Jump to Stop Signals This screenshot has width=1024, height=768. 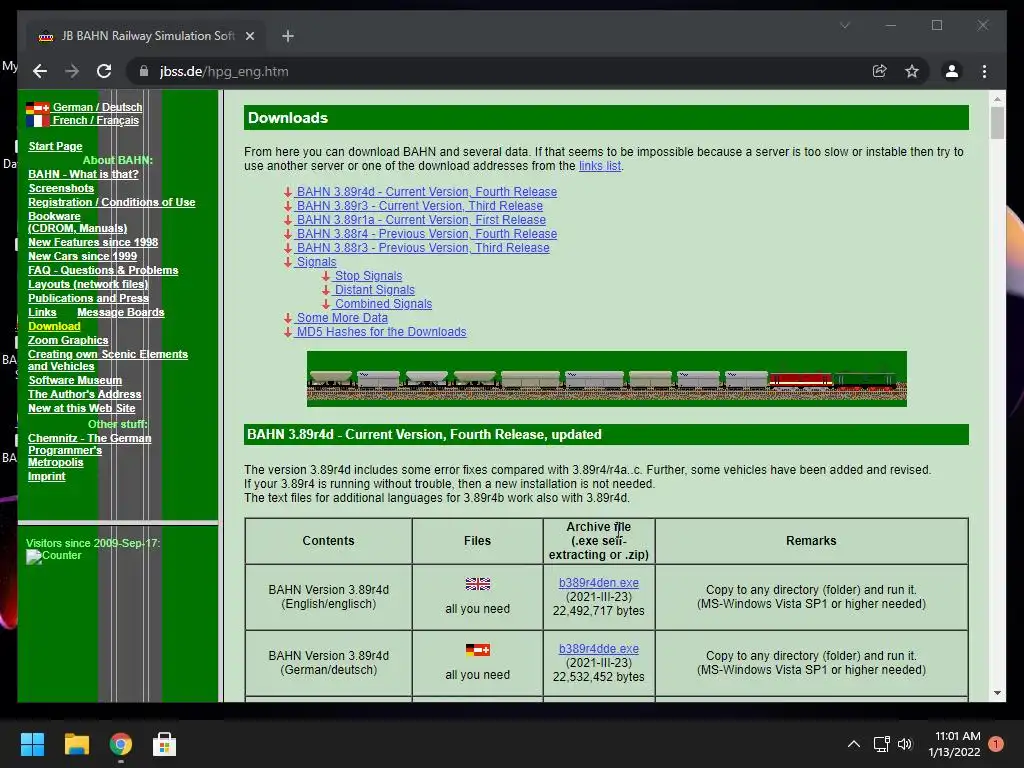pos(368,276)
